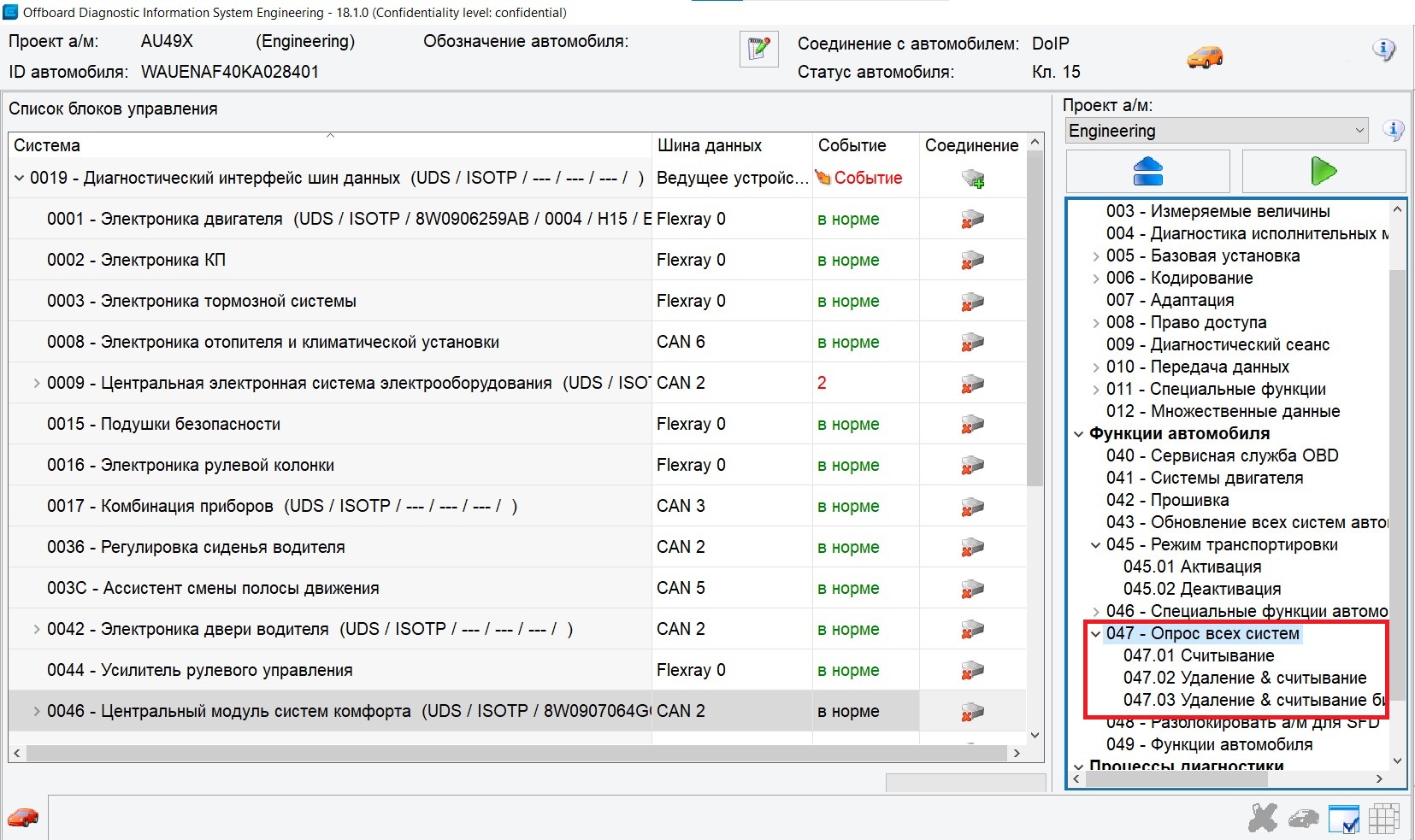1415x840 pixels.
Task: Select 045.01 Активация tree item
Action: click(x=1192, y=567)
